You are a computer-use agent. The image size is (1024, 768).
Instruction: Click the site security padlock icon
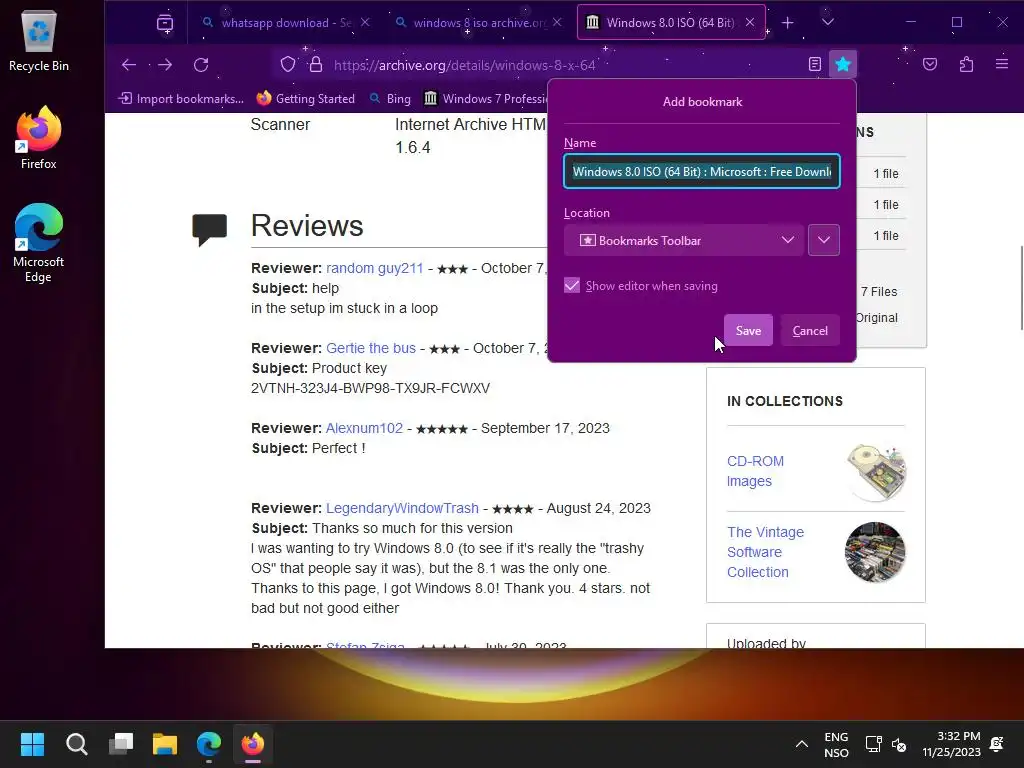[316, 65]
